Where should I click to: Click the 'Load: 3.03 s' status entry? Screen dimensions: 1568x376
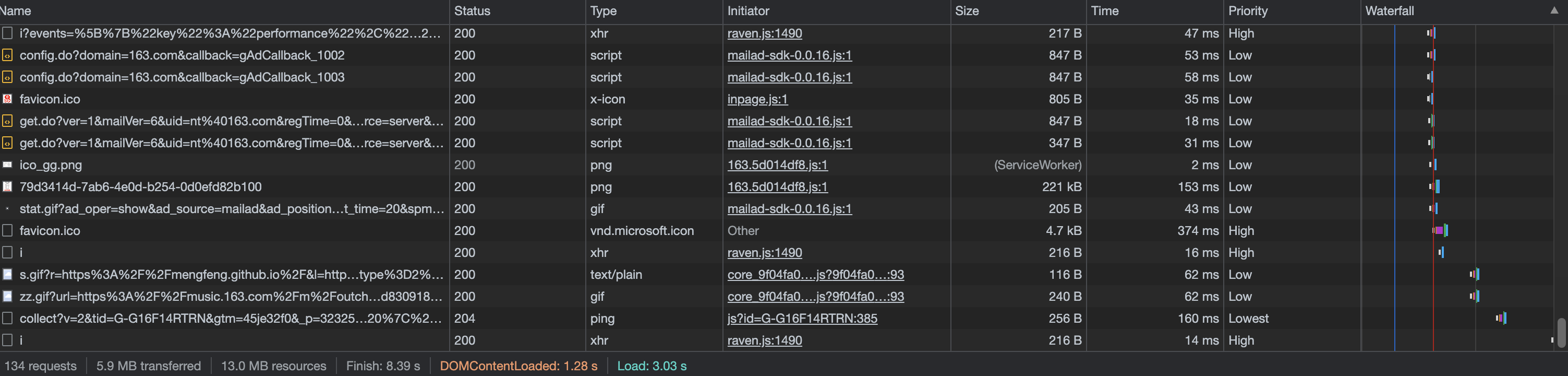click(x=652, y=366)
